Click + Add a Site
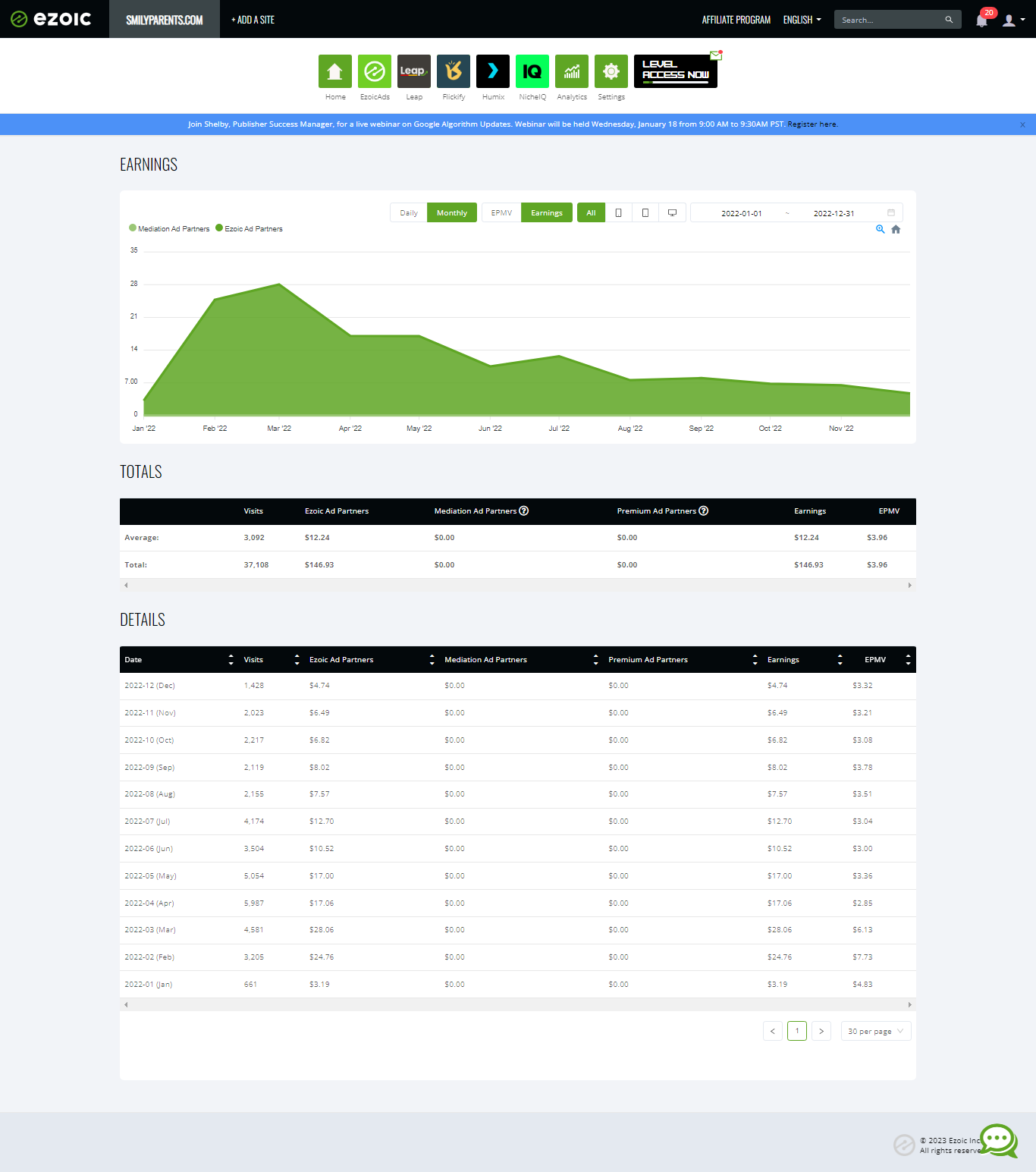 click(x=253, y=20)
